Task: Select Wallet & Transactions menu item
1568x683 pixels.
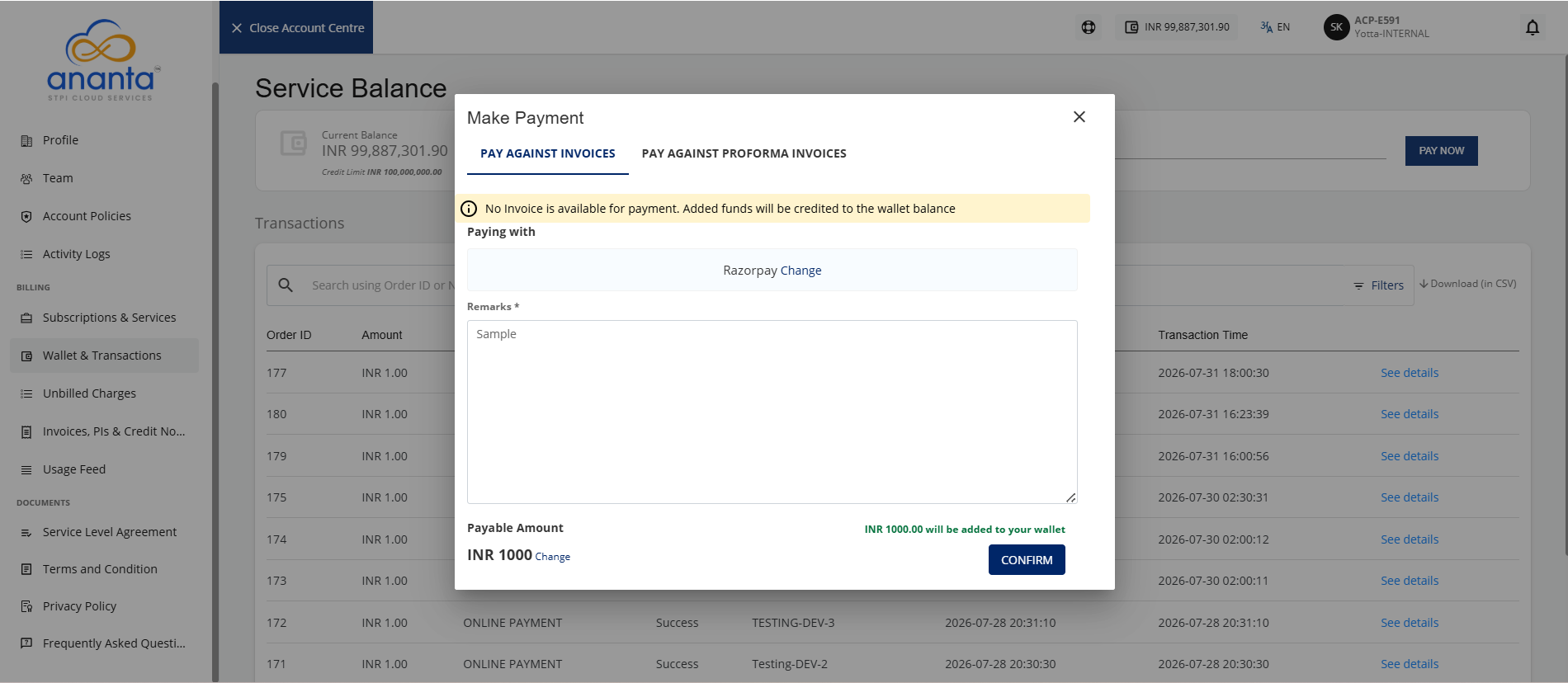Action: (104, 356)
